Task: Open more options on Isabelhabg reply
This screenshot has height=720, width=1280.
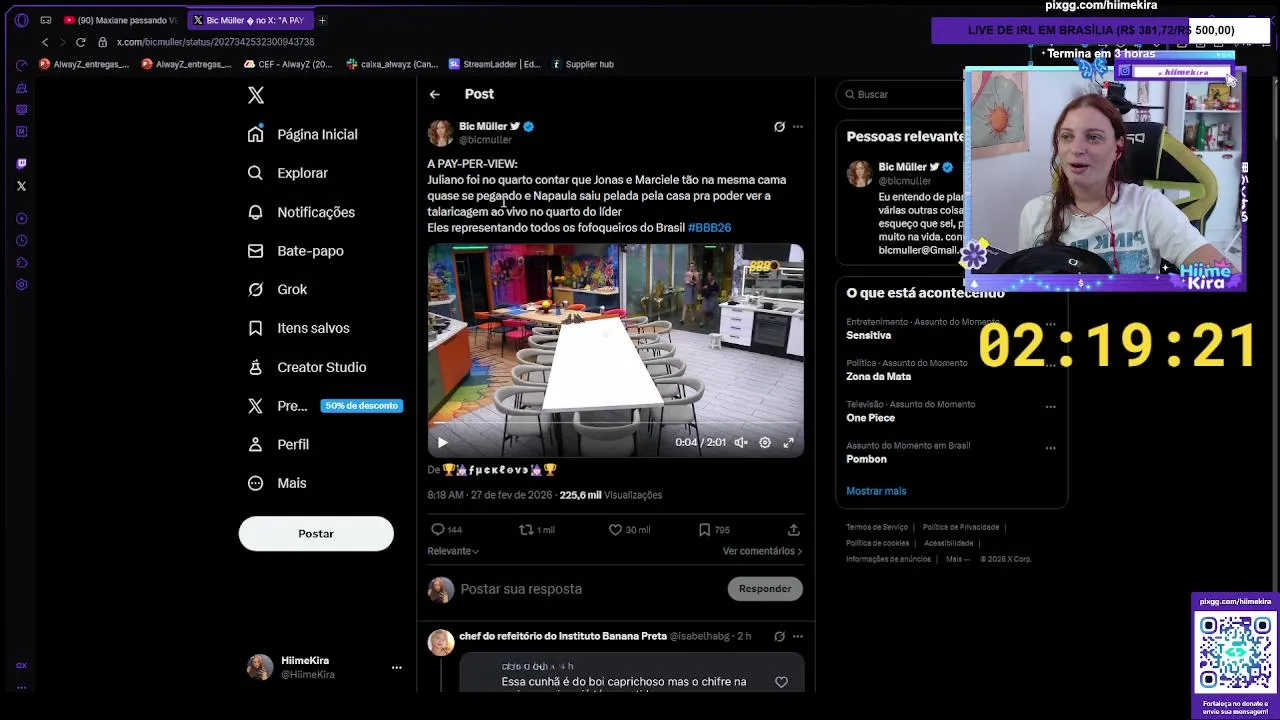Action: 797,636
